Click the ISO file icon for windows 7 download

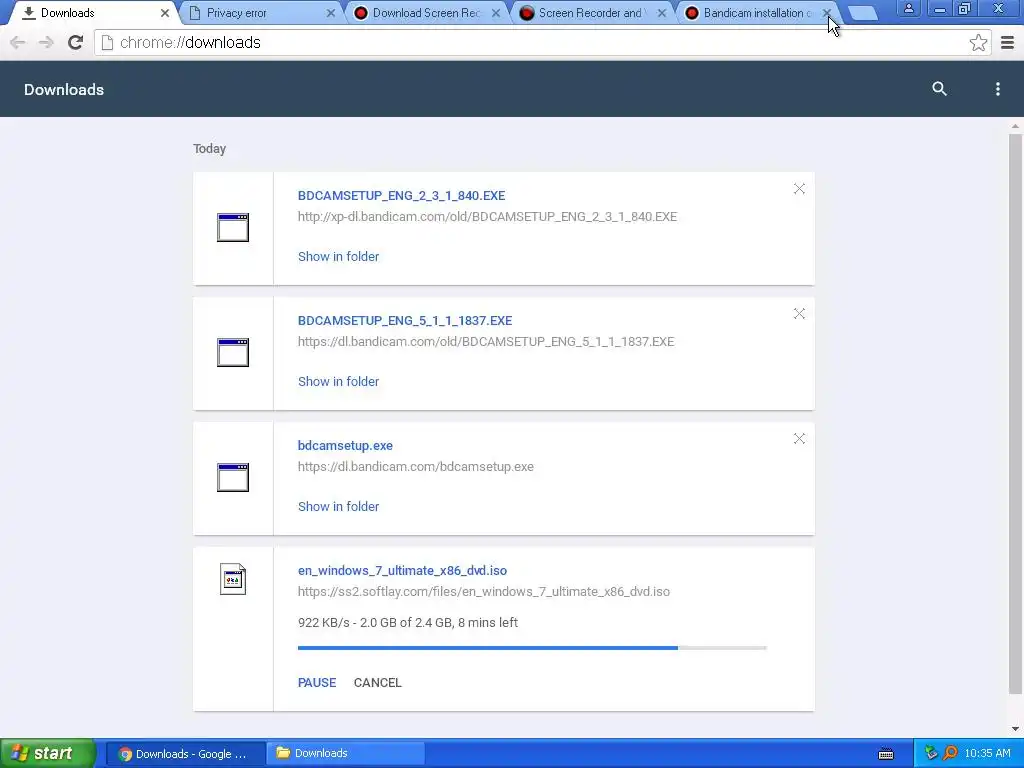click(x=232, y=579)
